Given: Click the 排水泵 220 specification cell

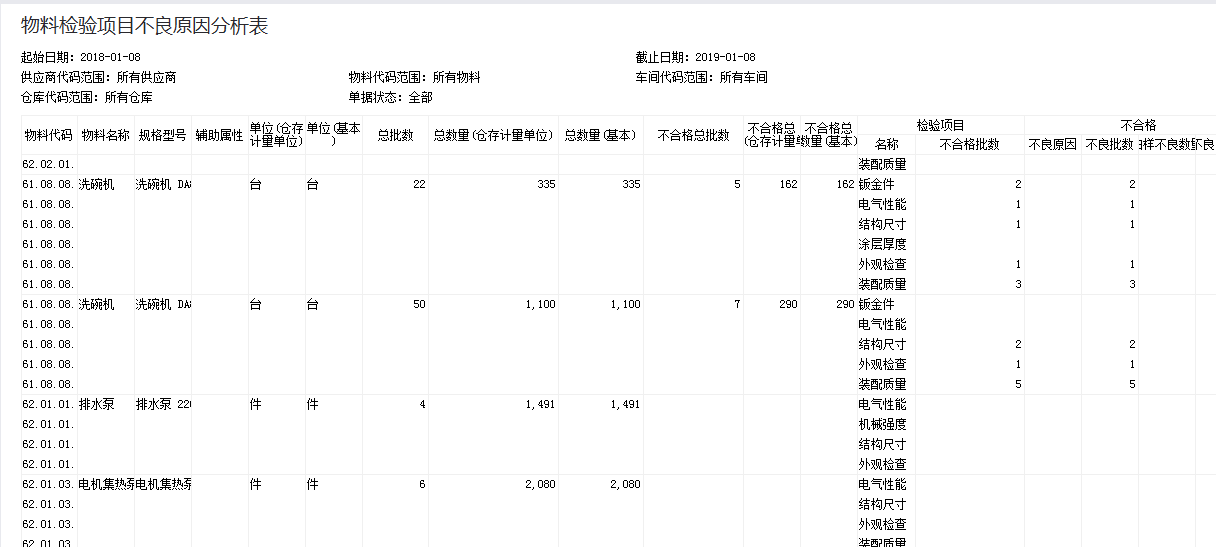Looking at the screenshot, I should [163, 404].
